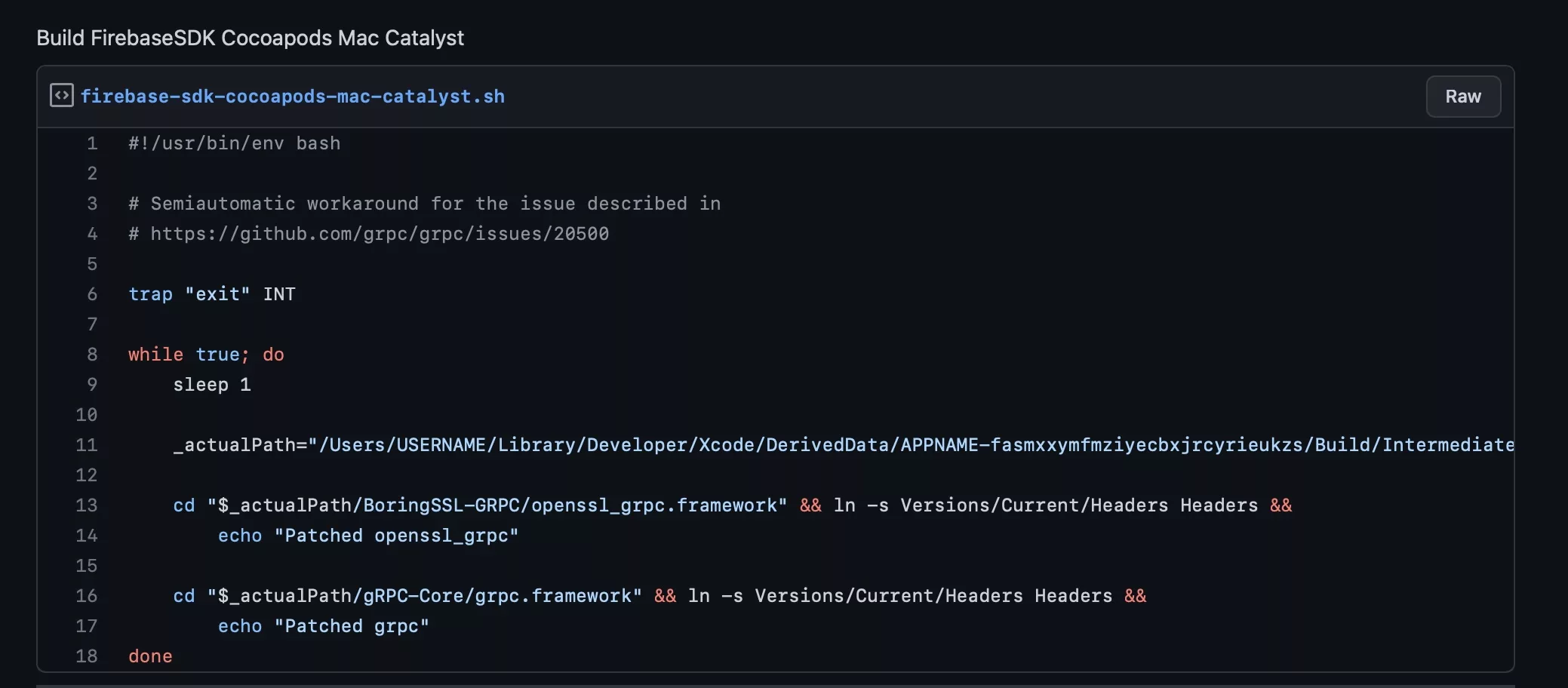Screen dimensions: 1568x688
Task: Click the '#!/usr/bin/env bash' shebang line
Action: point(235,143)
